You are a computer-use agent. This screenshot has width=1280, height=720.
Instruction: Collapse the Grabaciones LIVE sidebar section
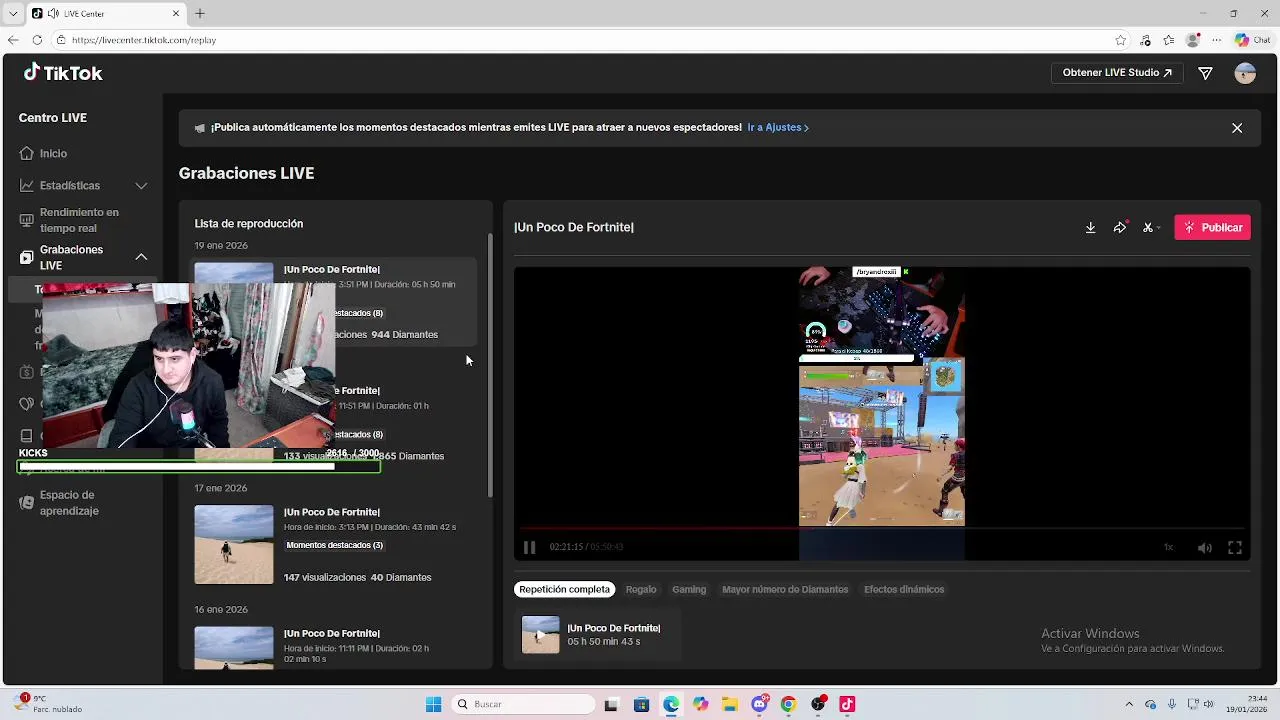pyautogui.click(x=141, y=257)
